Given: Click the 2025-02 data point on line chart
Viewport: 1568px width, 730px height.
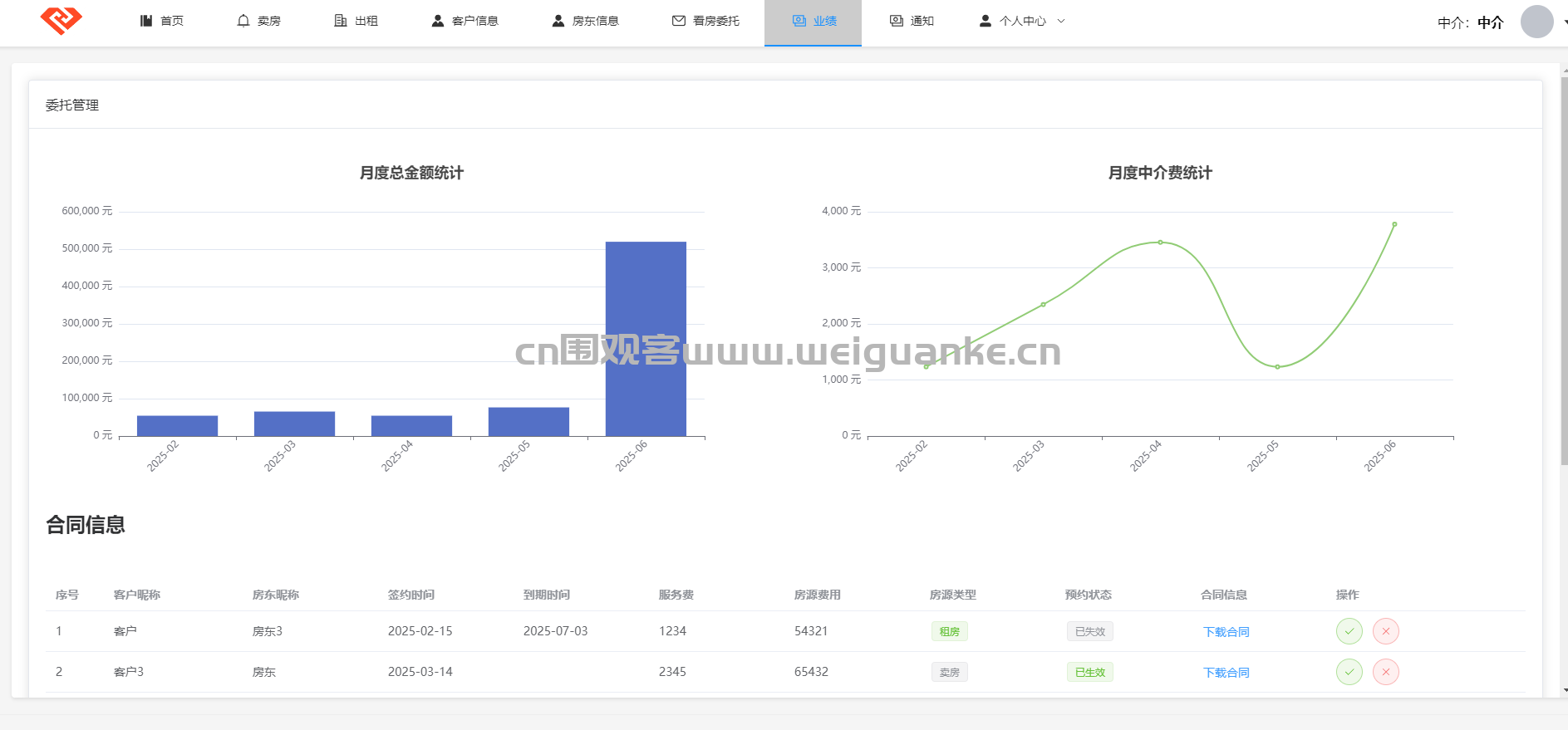Looking at the screenshot, I should coord(927,367).
